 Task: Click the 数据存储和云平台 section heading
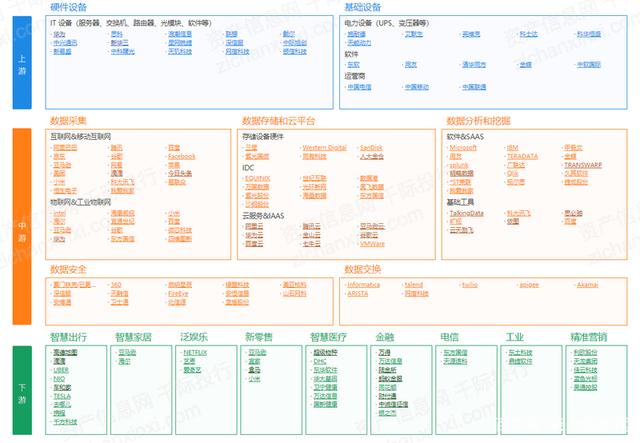[278, 121]
